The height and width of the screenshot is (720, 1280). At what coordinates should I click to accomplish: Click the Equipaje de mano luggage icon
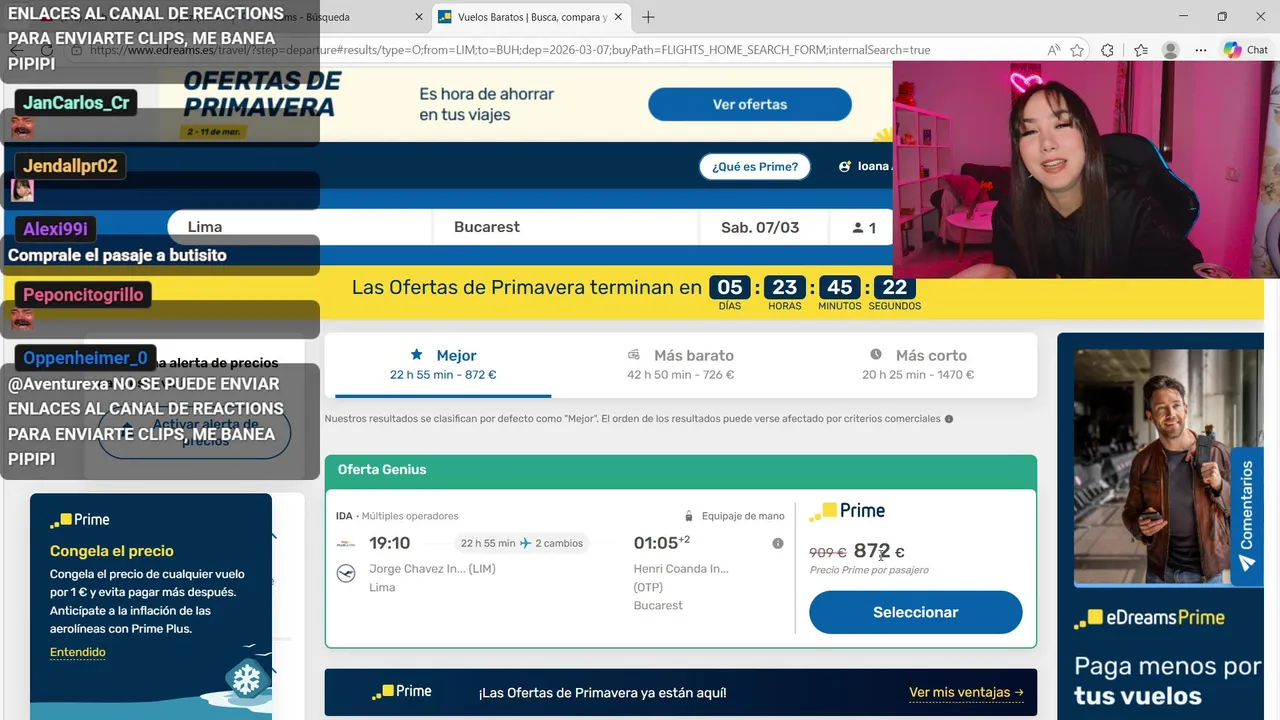pos(689,516)
